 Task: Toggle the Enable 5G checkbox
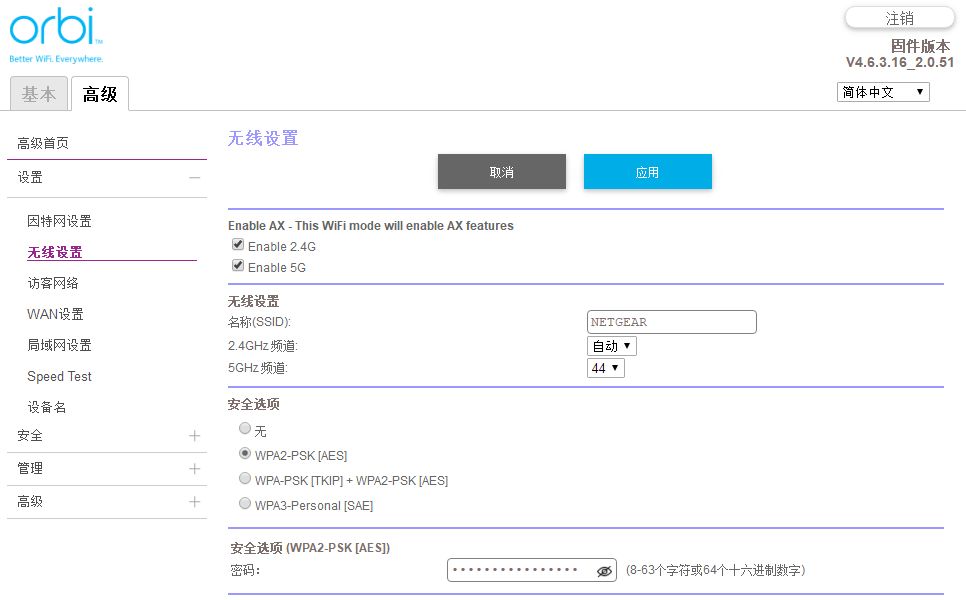coord(238,266)
